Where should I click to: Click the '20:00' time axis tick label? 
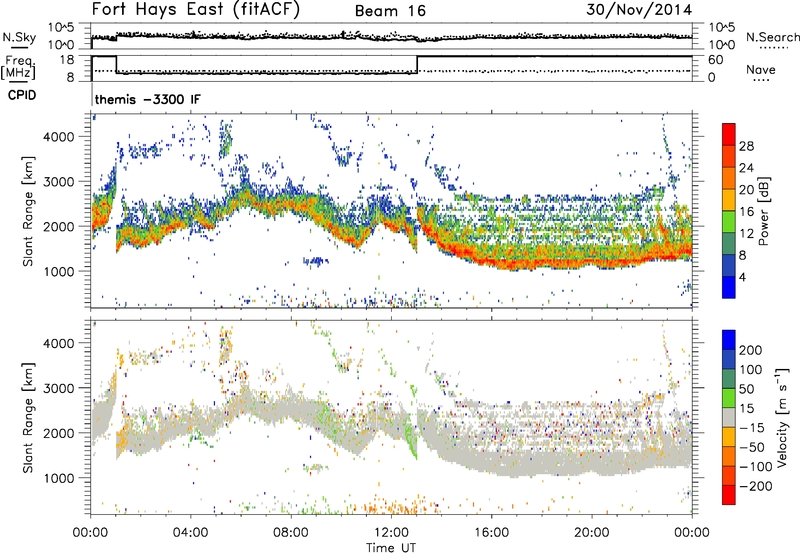[x=592, y=533]
